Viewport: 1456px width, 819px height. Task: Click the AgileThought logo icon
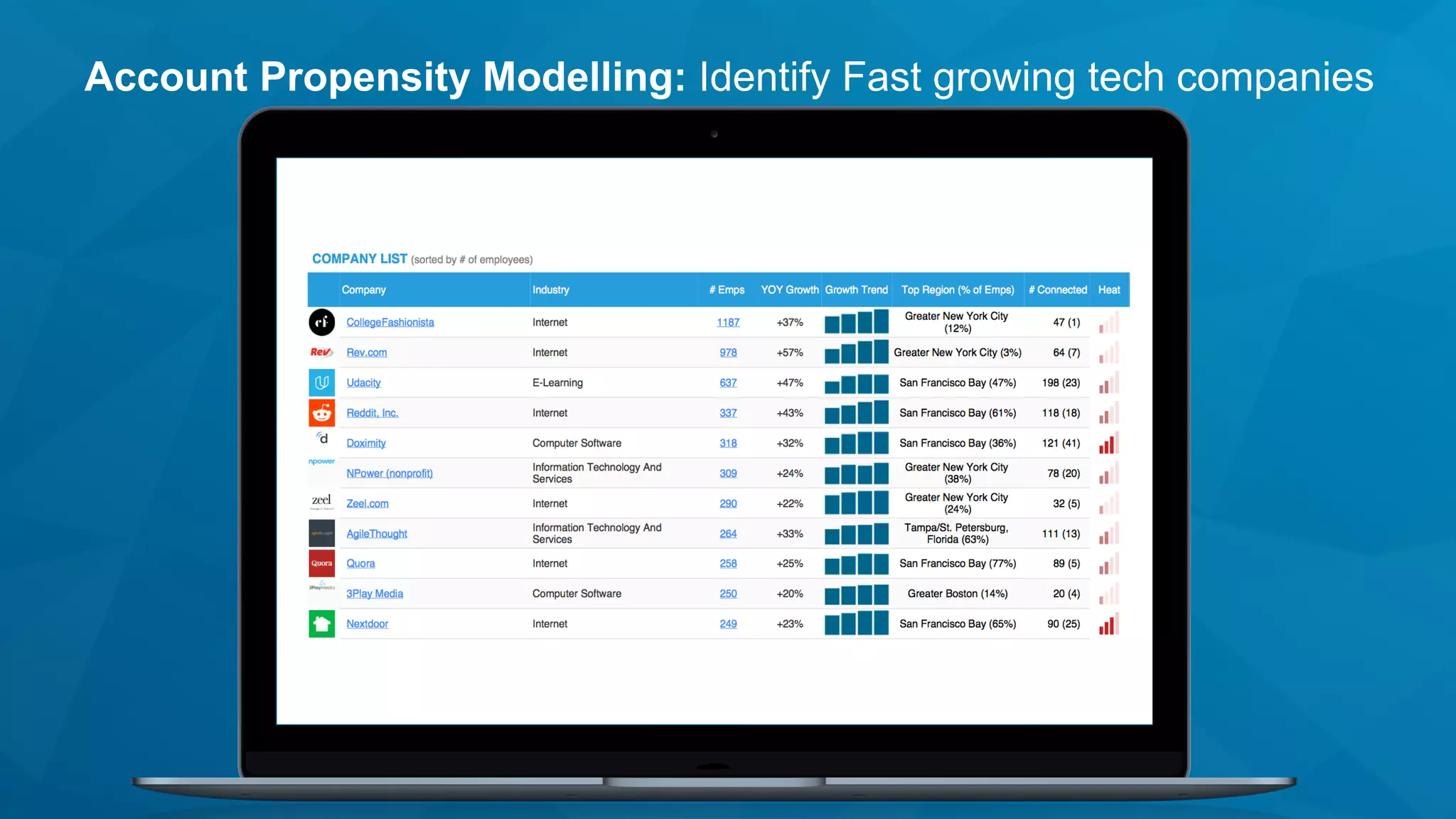[x=321, y=533]
